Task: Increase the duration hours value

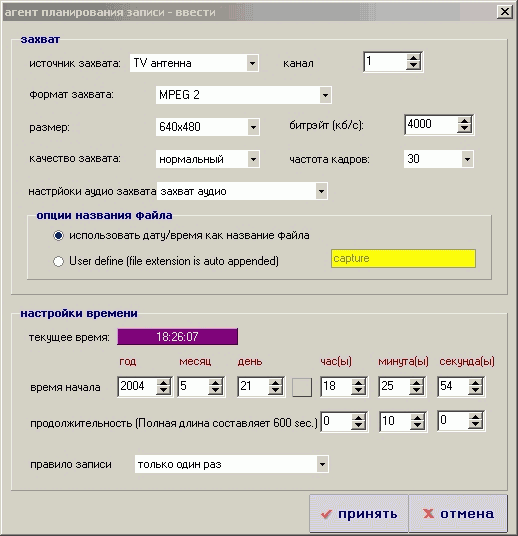Action: click(358, 418)
